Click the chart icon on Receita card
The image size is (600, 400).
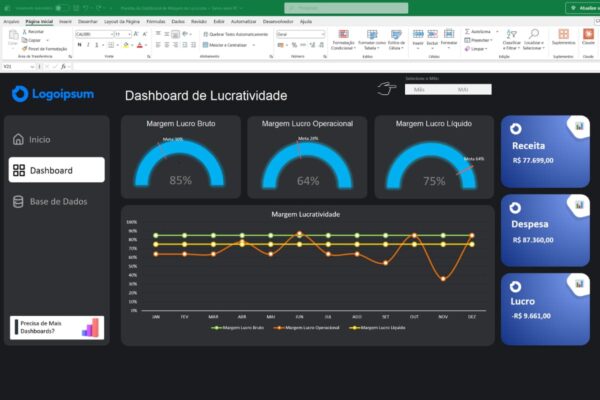pos(579,126)
